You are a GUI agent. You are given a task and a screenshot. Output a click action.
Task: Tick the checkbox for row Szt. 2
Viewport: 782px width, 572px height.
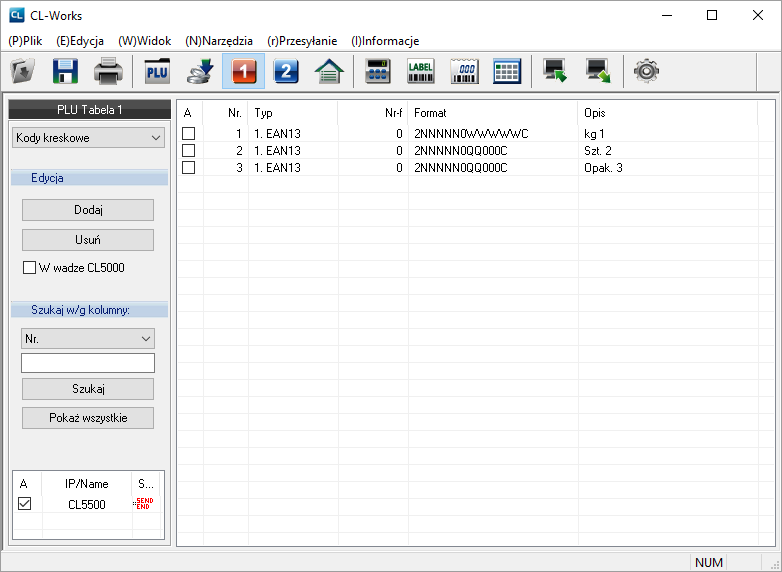tap(189, 151)
